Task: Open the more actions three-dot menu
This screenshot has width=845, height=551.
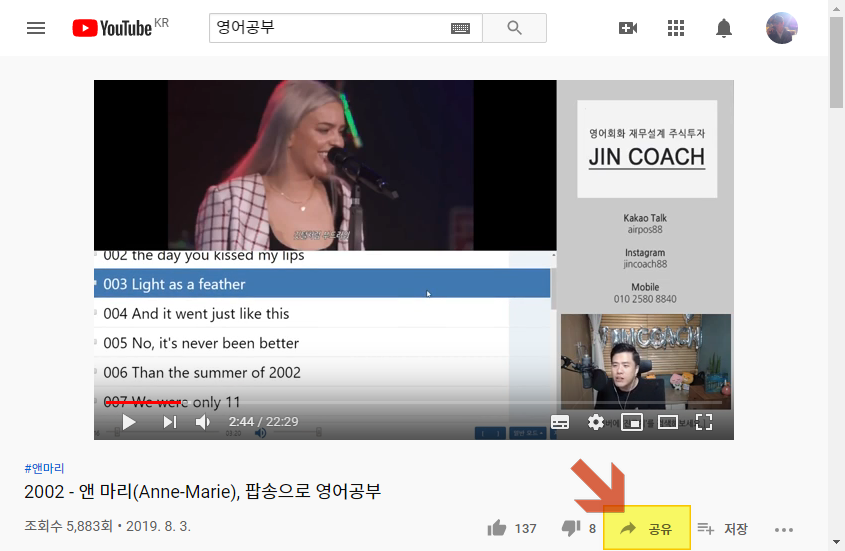Action: (x=784, y=530)
